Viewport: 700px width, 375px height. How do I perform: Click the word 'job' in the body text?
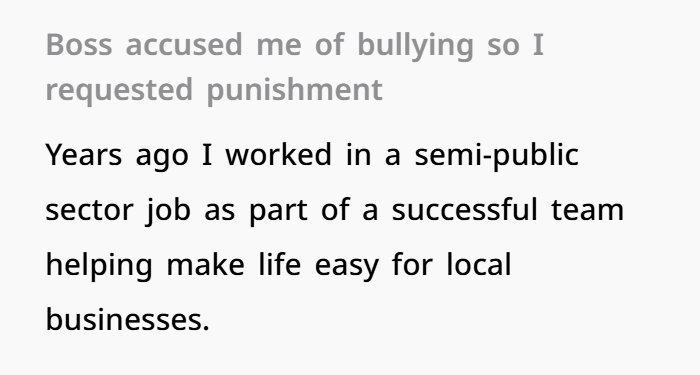click(x=168, y=212)
